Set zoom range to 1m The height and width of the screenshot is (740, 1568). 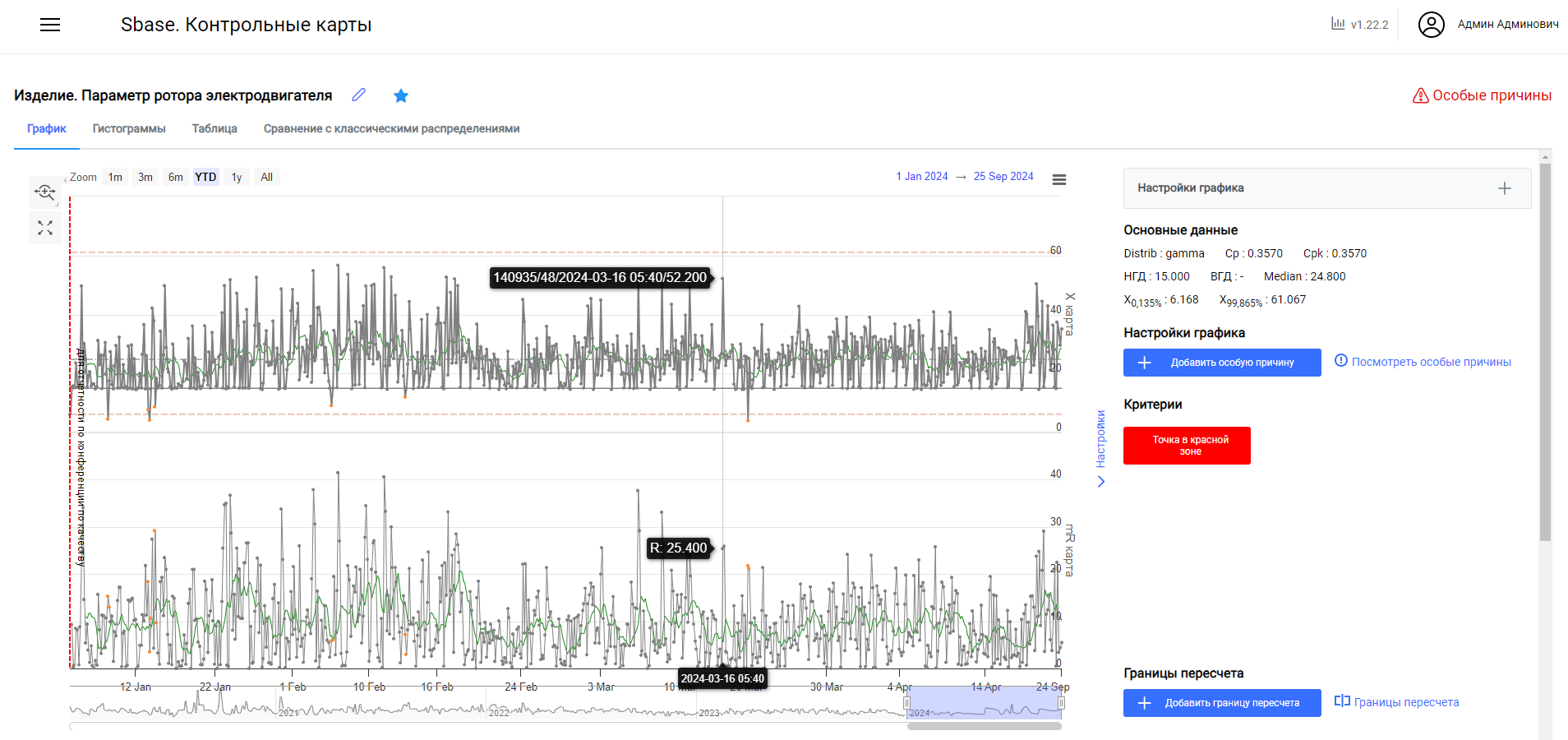click(115, 177)
